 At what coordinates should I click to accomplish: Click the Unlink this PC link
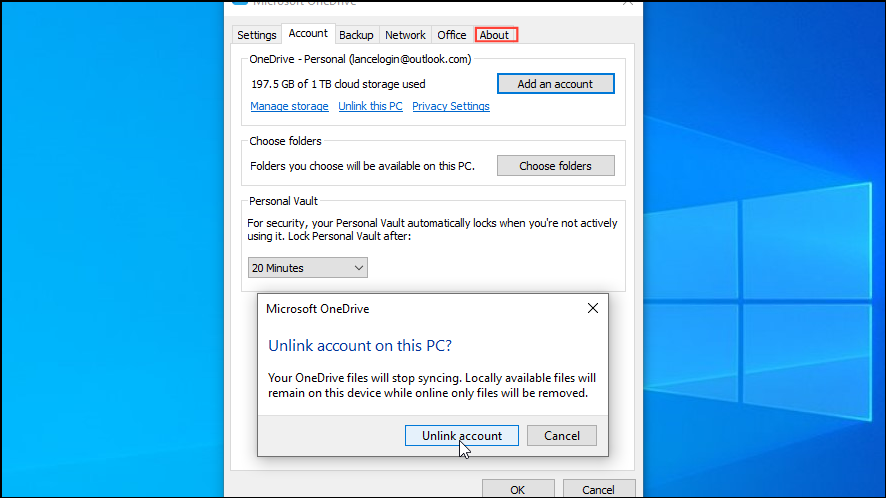[370, 106]
